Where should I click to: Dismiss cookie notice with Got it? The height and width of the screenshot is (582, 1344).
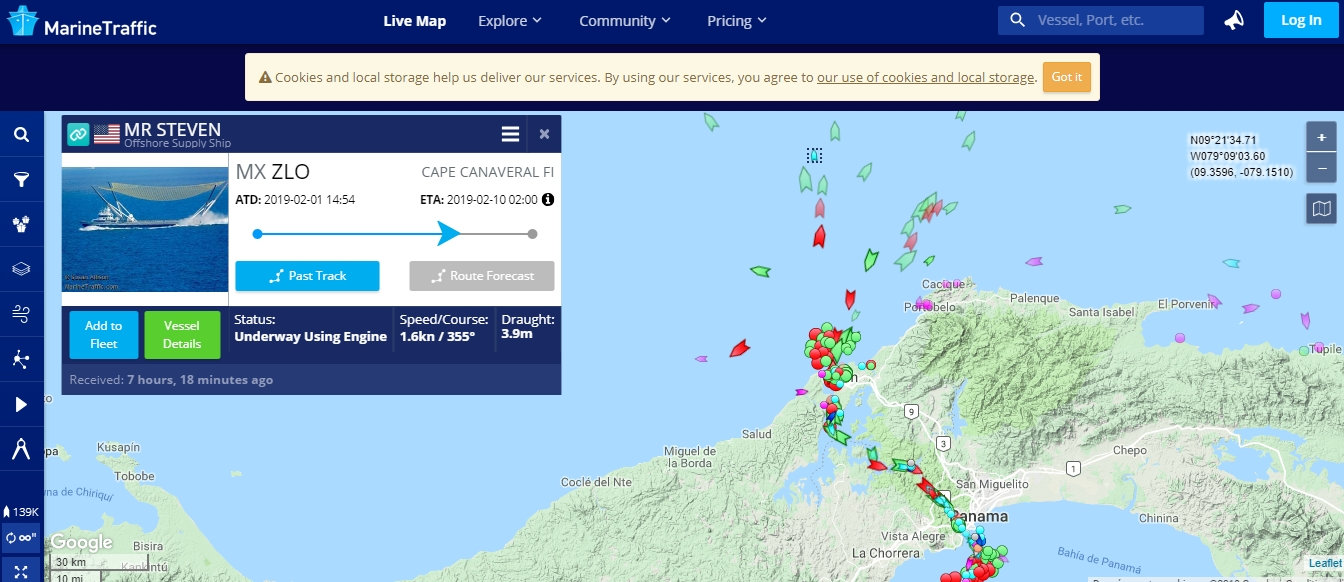point(1066,77)
